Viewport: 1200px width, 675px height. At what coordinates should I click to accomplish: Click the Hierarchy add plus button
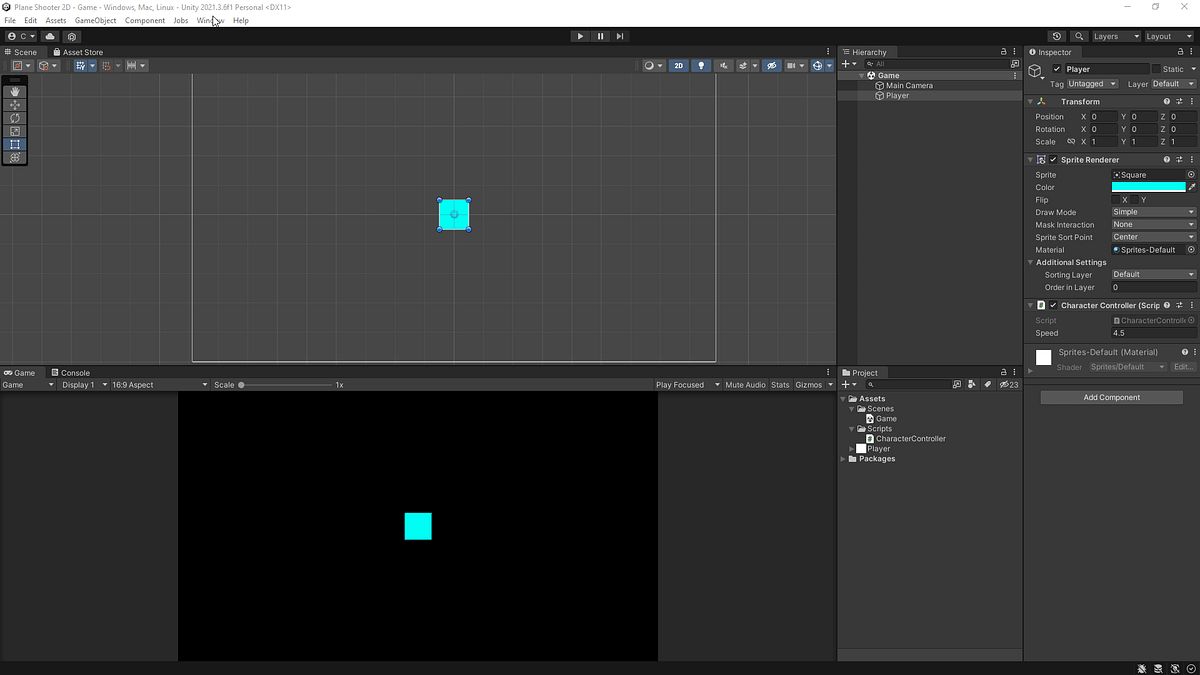pyautogui.click(x=848, y=63)
